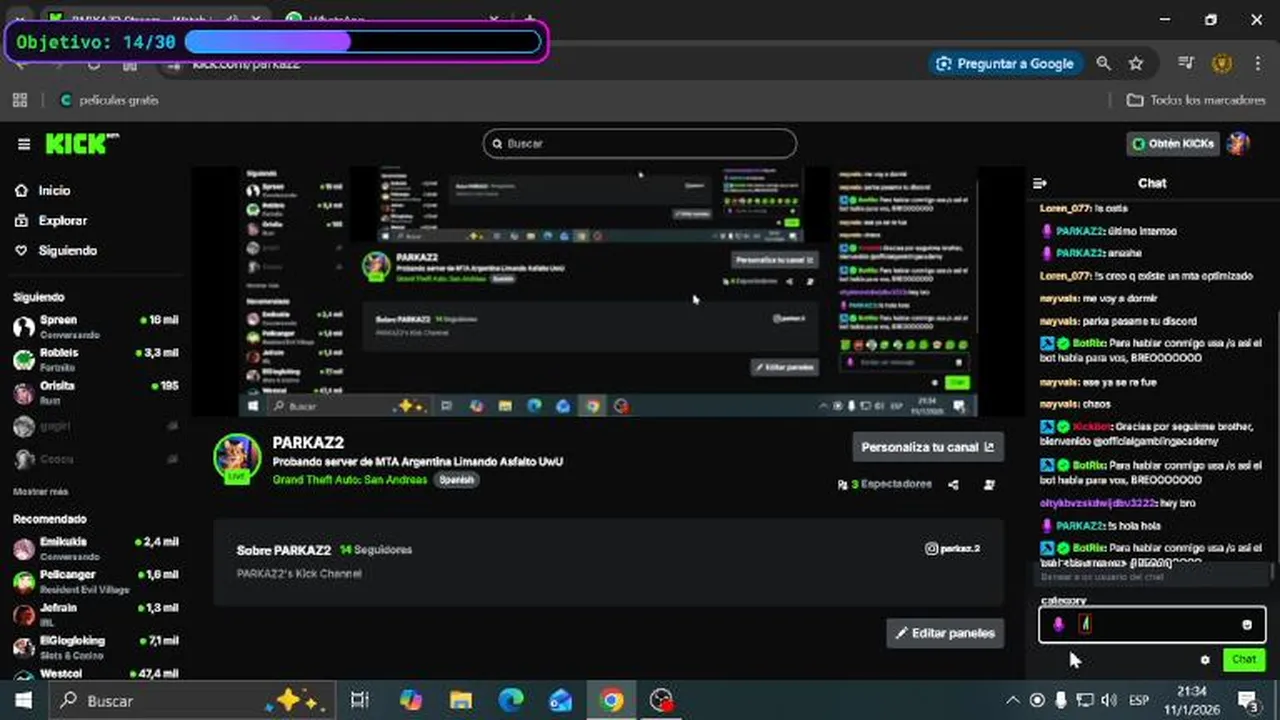Click Personaliza tu canal button
Screen dimensions: 1280x720
pos(928,447)
